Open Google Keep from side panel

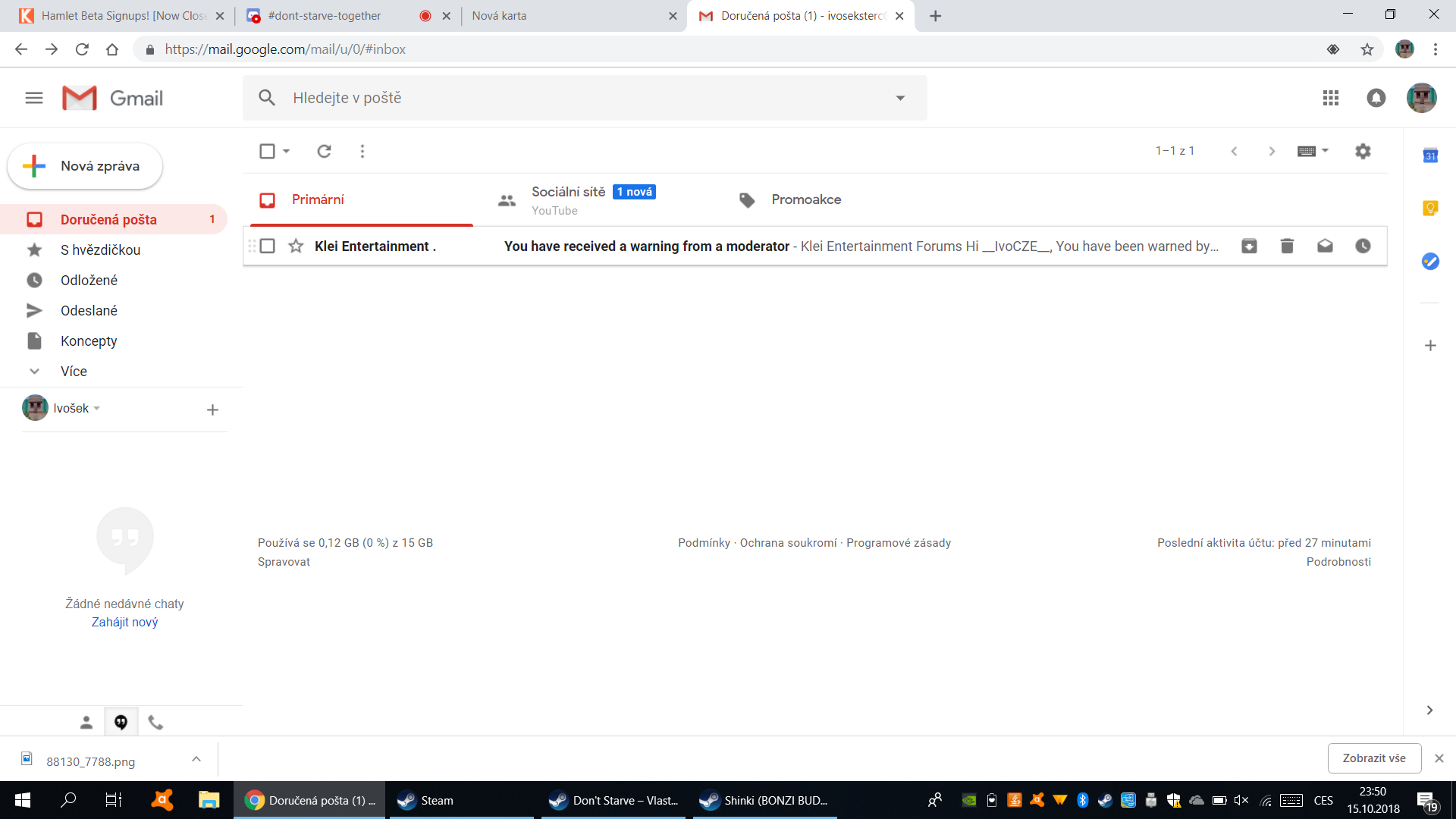(1430, 208)
